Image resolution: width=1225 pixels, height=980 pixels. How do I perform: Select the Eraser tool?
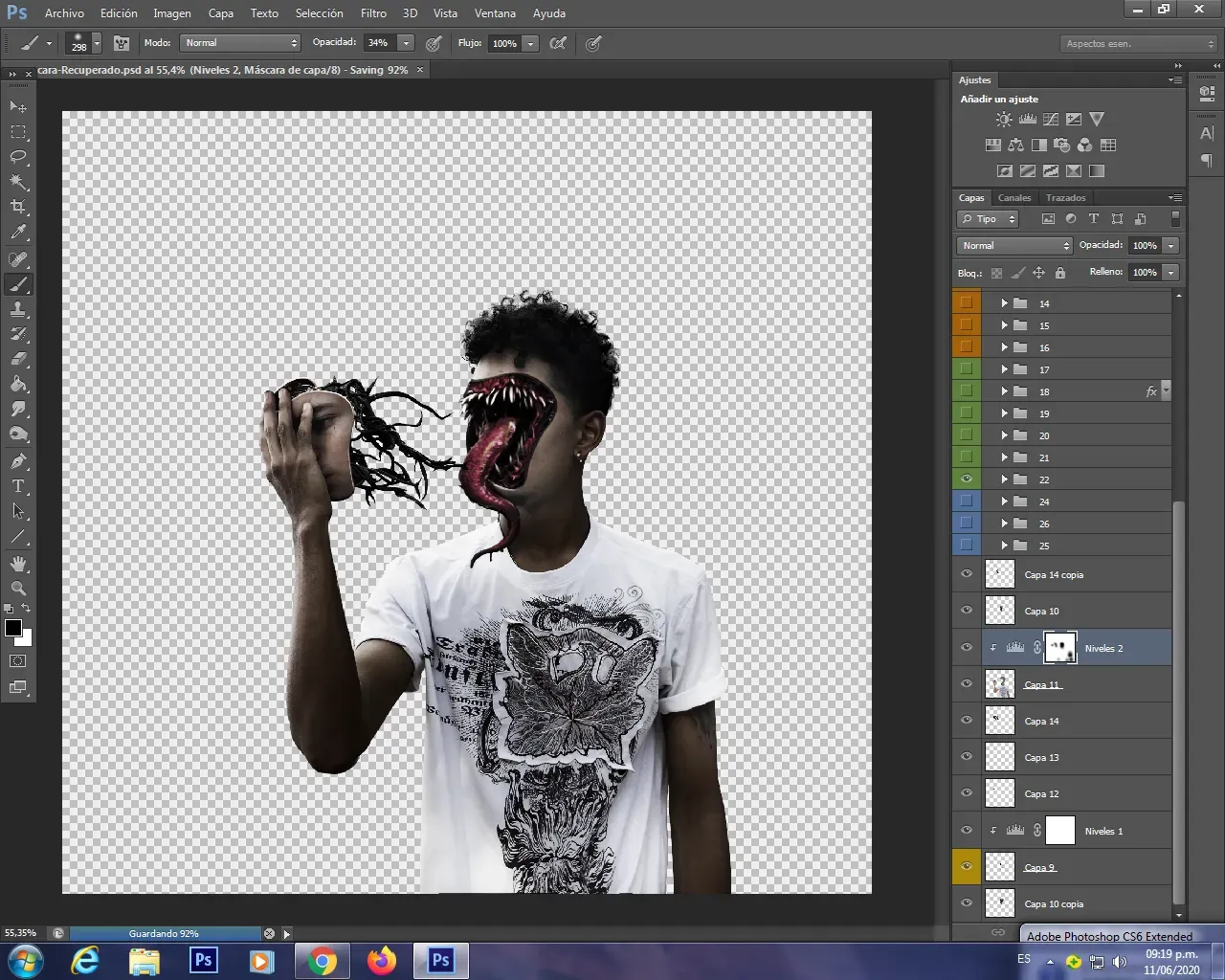point(18,359)
